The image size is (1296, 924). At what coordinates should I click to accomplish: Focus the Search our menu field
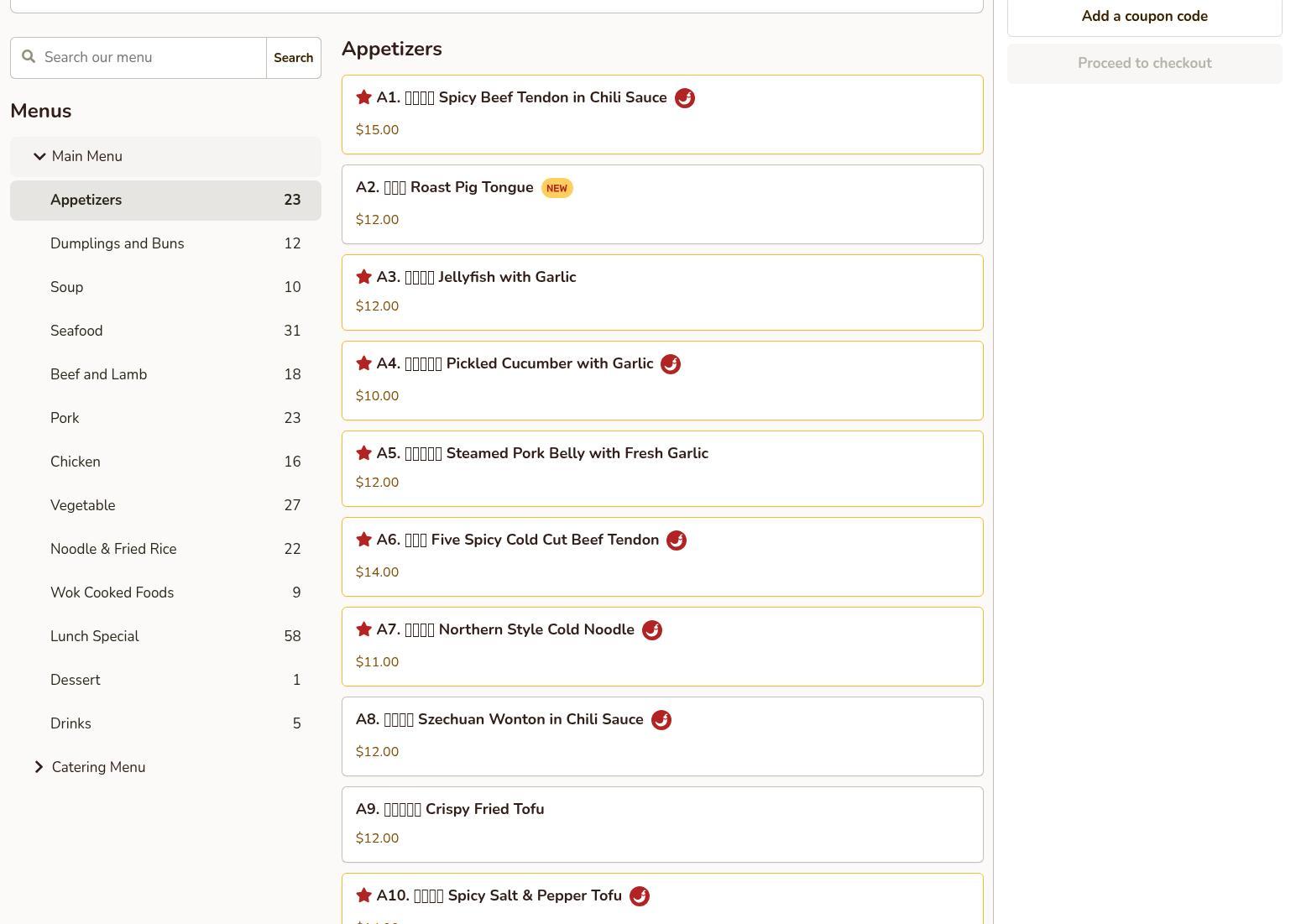pos(138,58)
